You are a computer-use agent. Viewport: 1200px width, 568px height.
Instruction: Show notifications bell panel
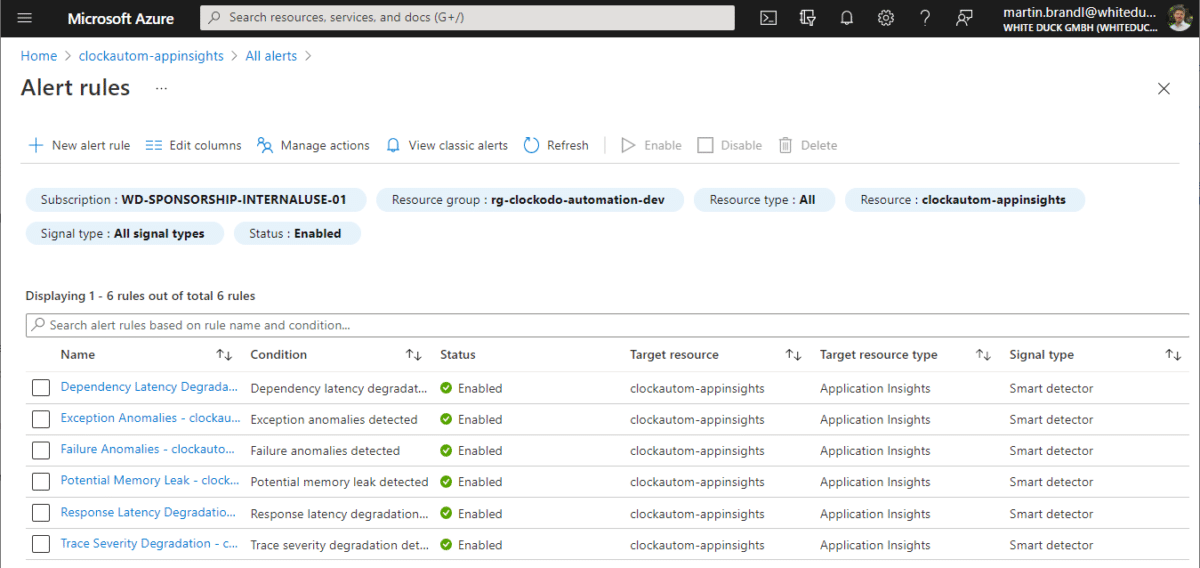[847, 18]
